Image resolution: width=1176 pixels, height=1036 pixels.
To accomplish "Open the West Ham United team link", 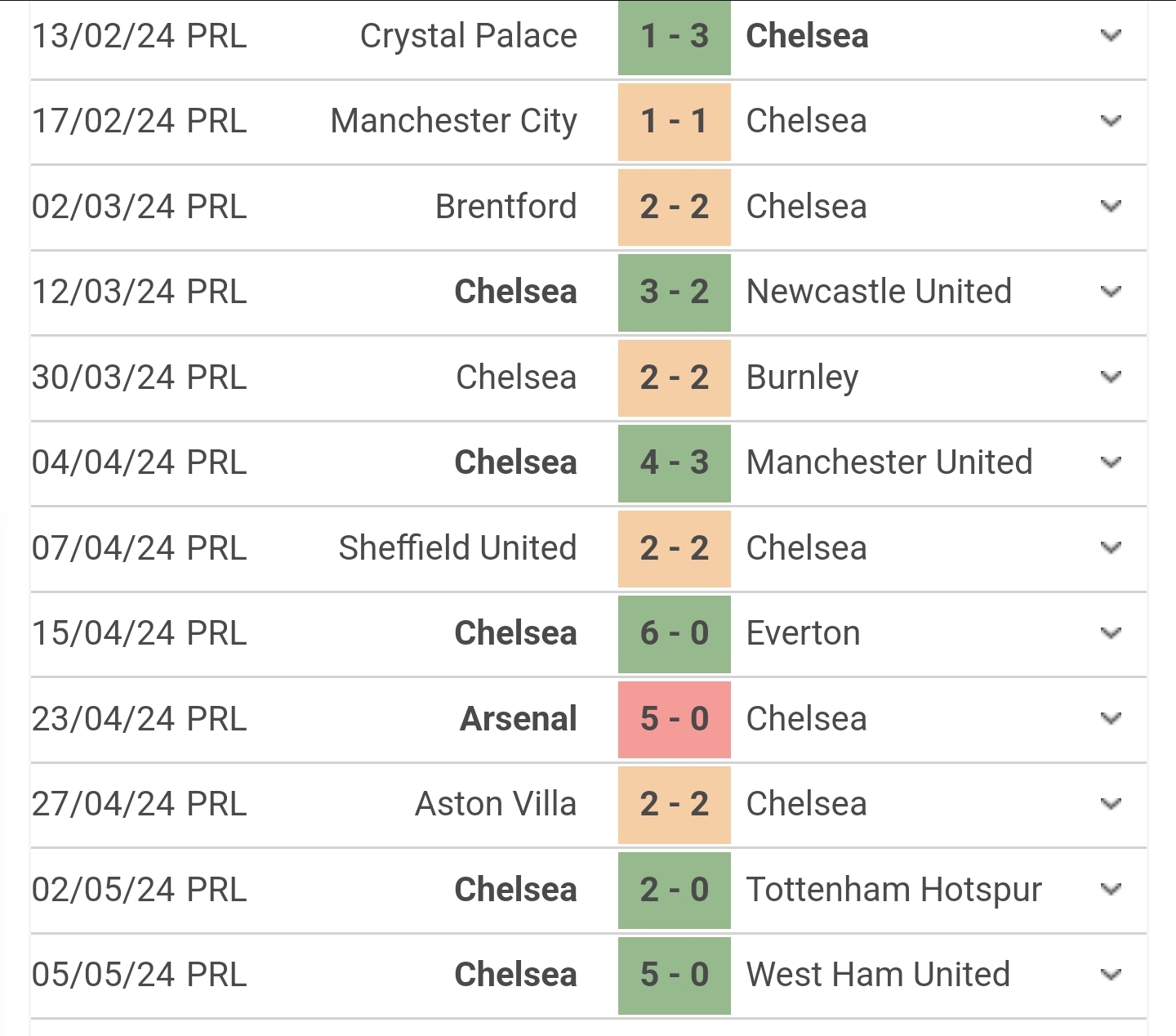I will (x=878, y=975).
